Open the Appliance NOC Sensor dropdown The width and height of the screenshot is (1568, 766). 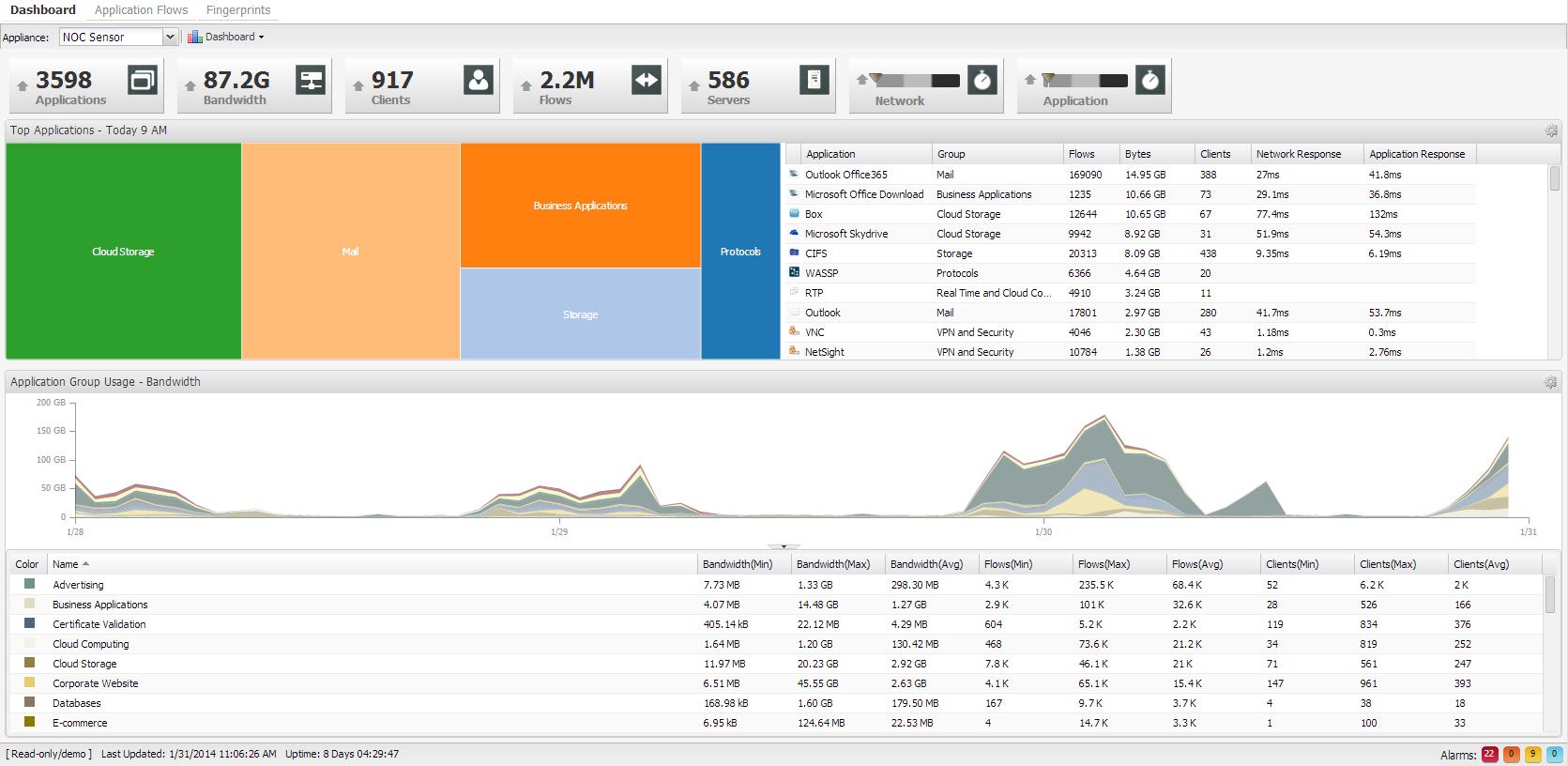coord(170,38)
